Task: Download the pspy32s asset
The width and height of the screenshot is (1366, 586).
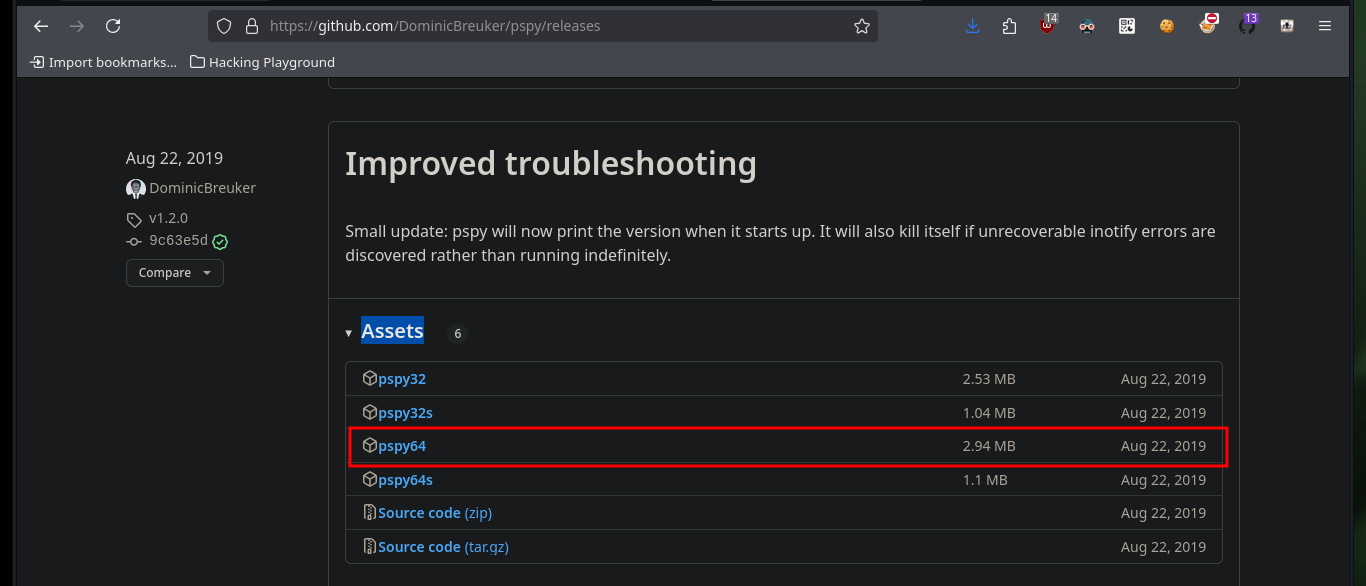Action: (405, 413)
